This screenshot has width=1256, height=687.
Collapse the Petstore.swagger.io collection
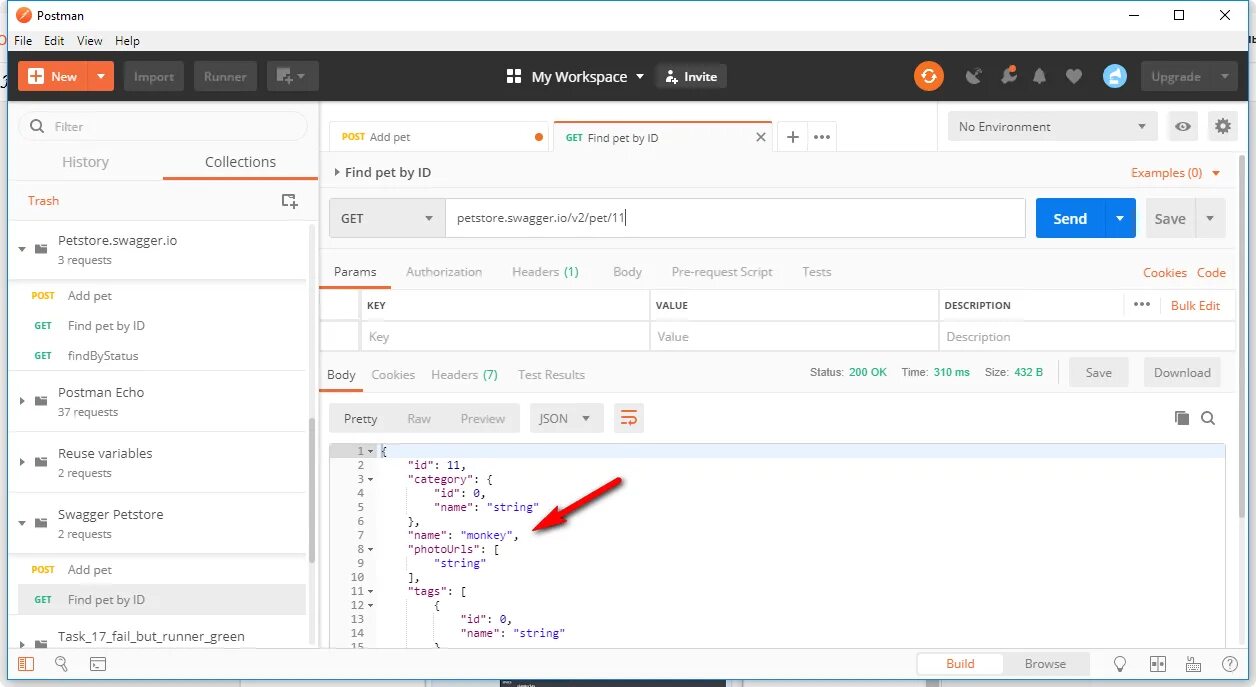click(x=22, y=249)
